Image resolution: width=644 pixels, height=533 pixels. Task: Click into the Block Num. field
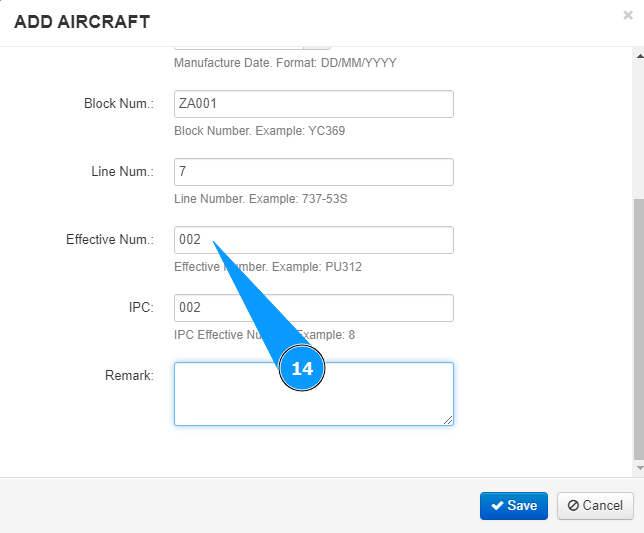313,104
